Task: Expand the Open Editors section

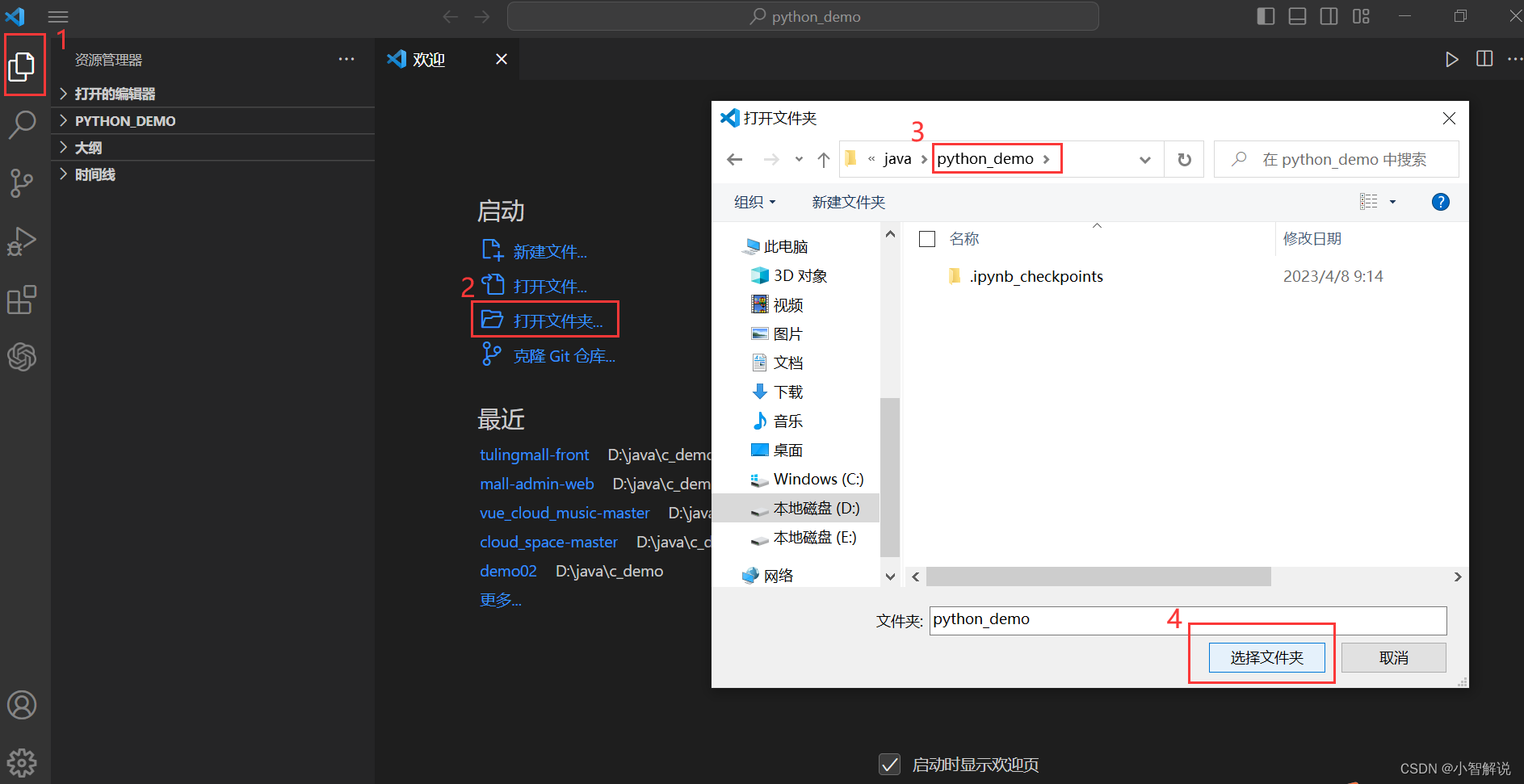Action: pyautogui.click(x=213, y=94)
